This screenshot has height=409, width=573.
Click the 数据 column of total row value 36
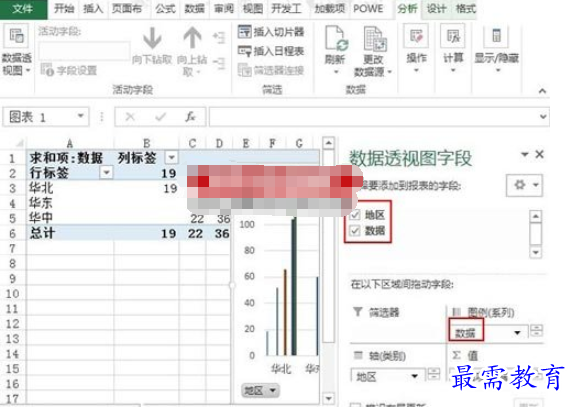[222, 233]
